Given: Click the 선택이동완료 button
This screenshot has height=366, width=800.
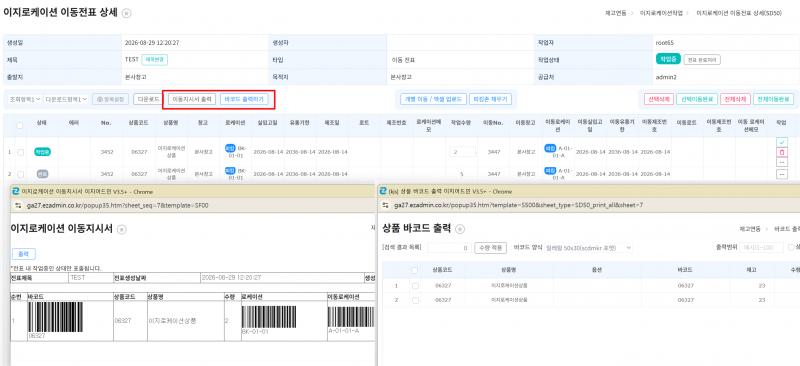Looking at the screenshot, I should click(697, 99).
